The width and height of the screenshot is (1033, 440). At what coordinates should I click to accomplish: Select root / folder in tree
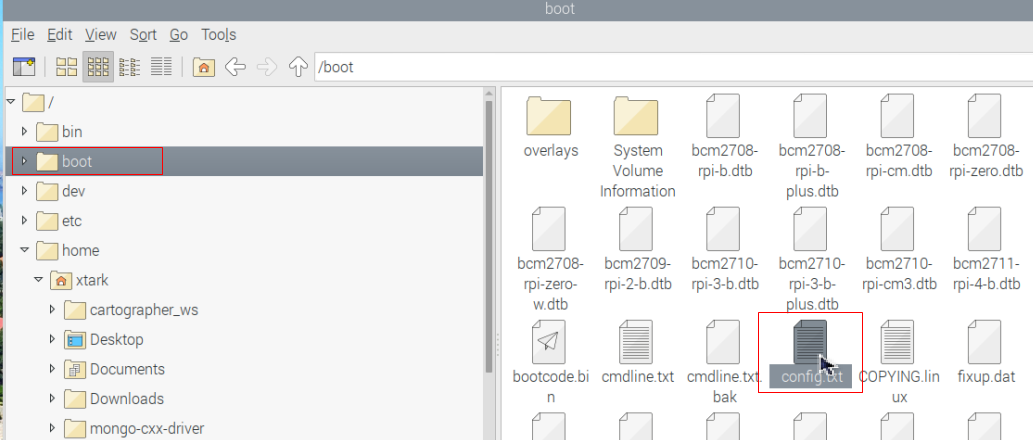click(x=37, y=102)
